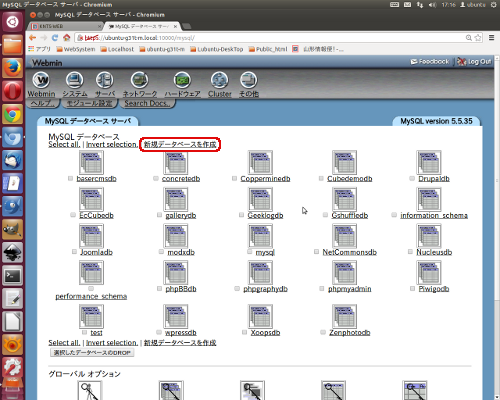This screenshot has height=400, width=500.
Task: Tick the Copperminedb checkbox
Action: click(234, 178)
